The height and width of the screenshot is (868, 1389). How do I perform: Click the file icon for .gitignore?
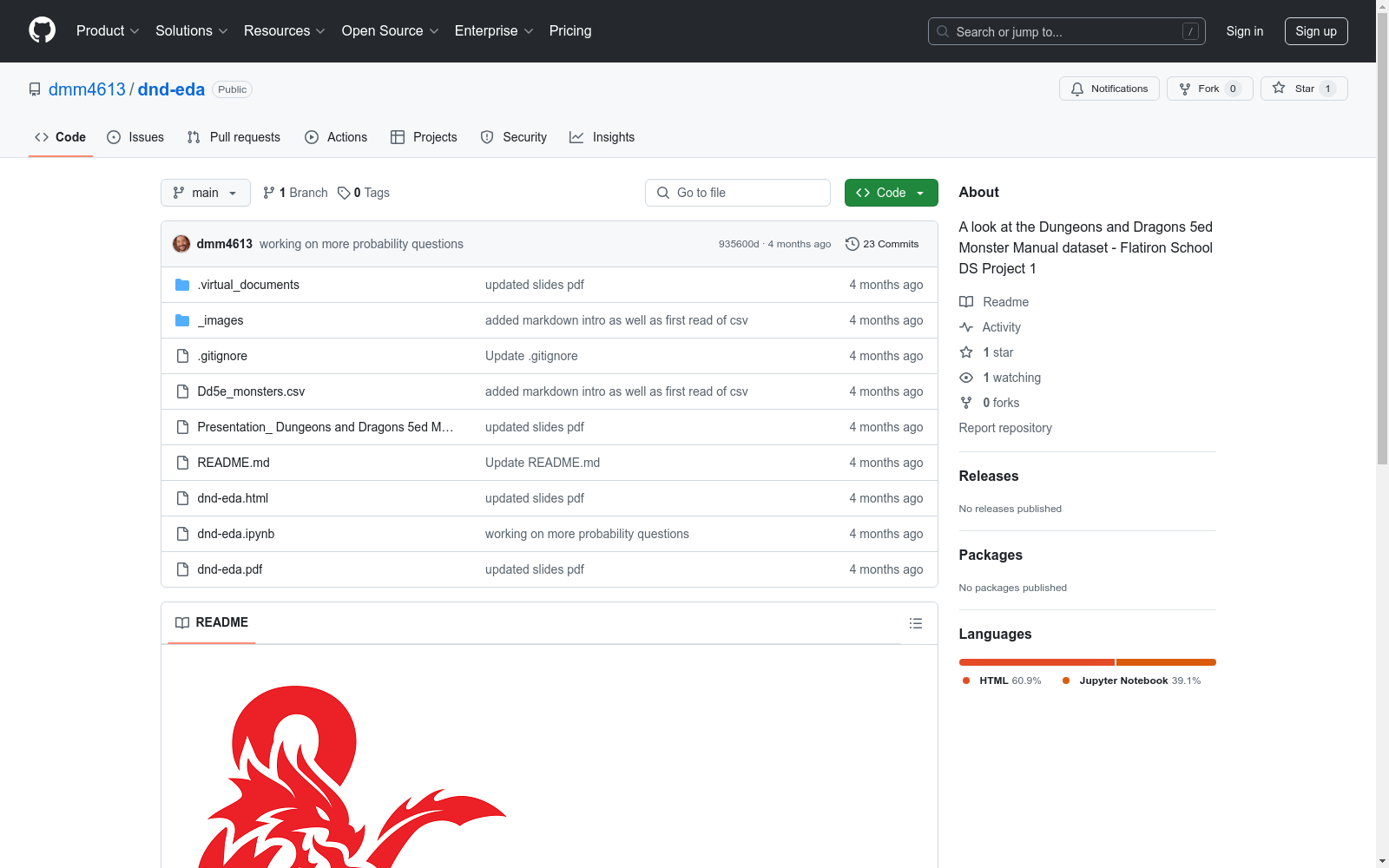point(182,356)
